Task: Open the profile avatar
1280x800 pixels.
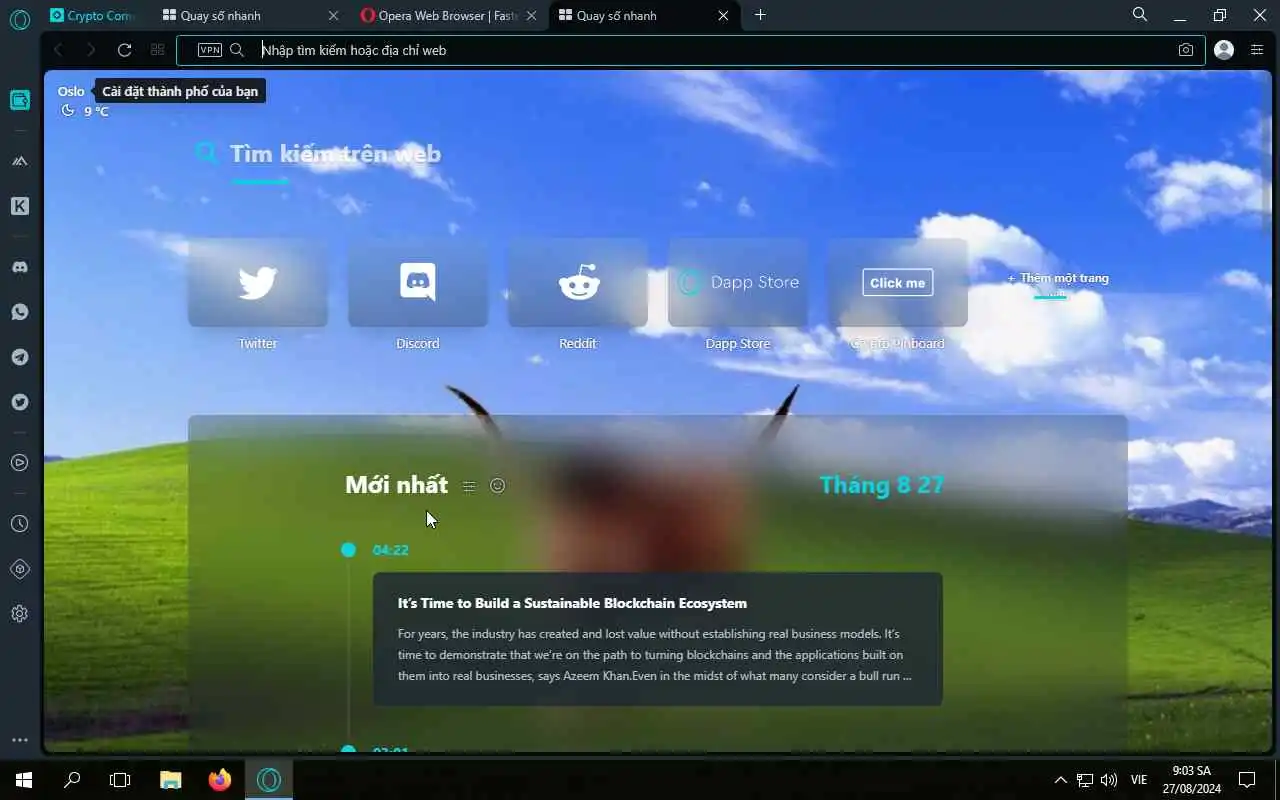Action: 1224,50
